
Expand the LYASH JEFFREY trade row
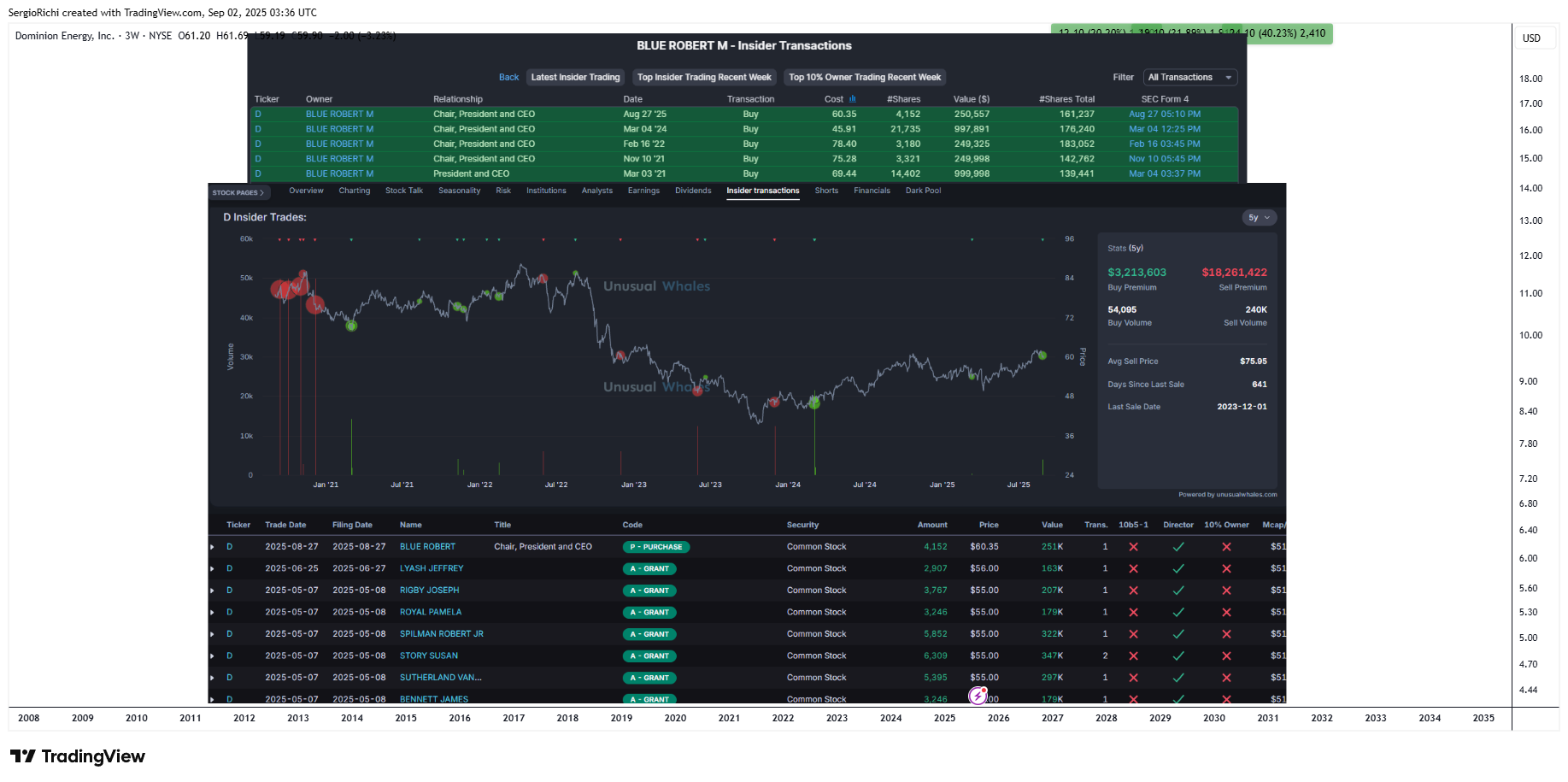point(213,568)
